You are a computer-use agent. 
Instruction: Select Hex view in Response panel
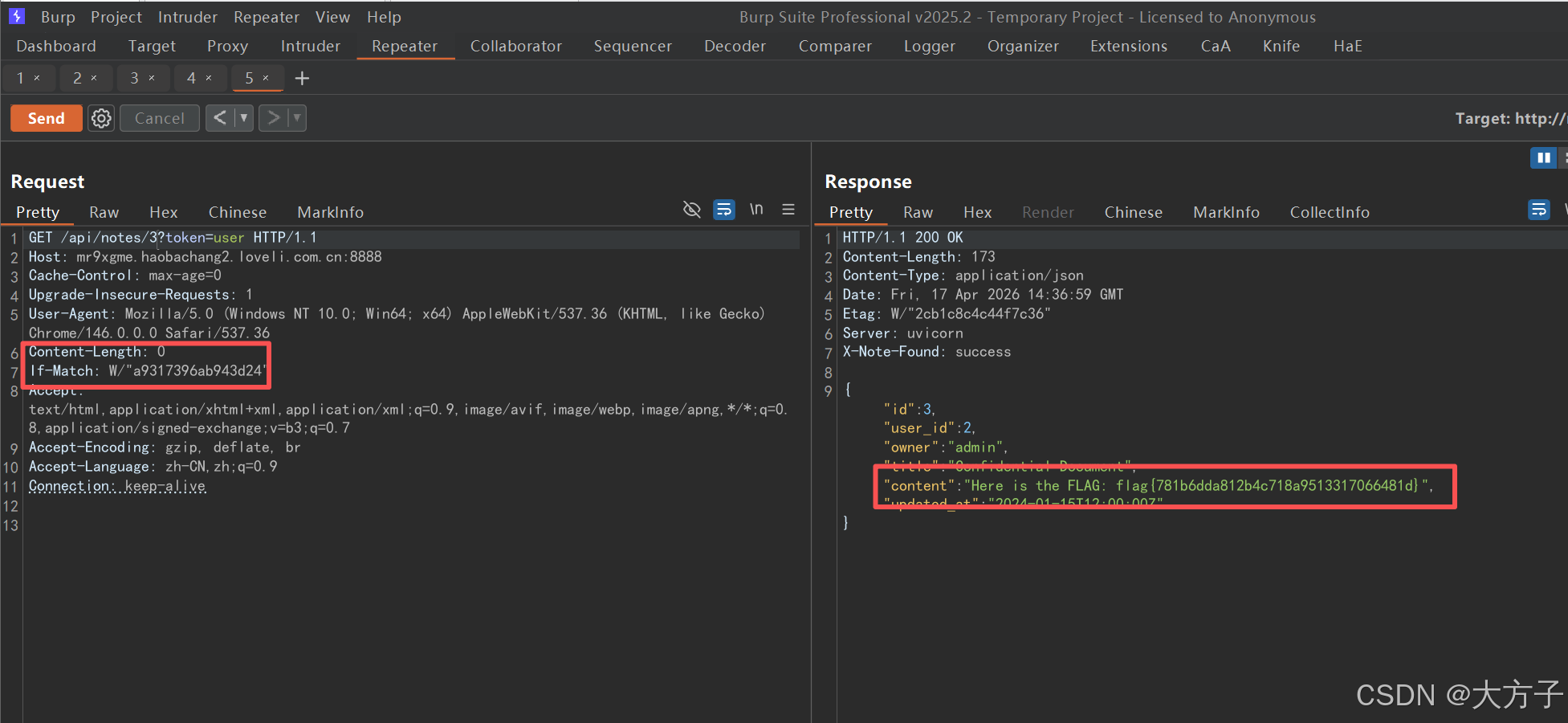[978, 212]
